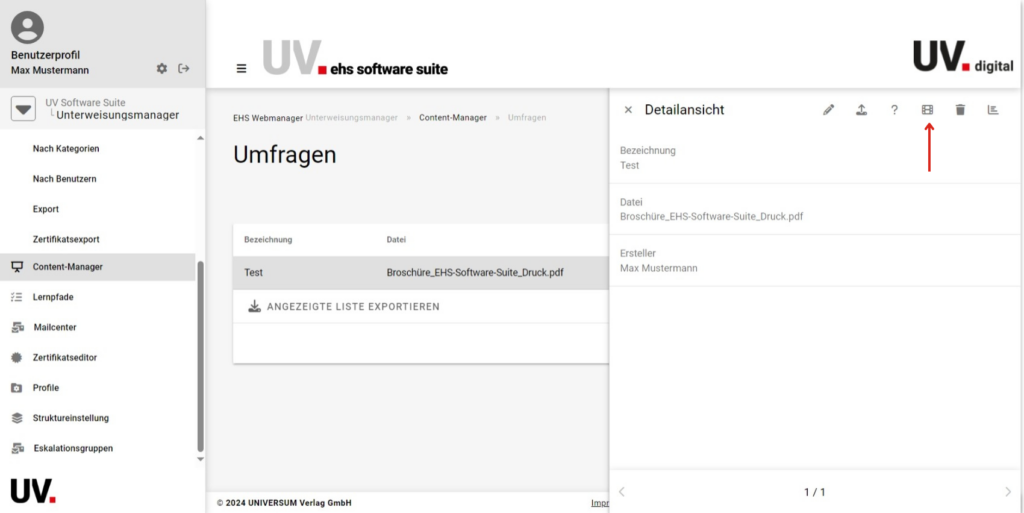This screenshot has width=1024, height=513.
Task: Open Mailcenter from sidebar menu
Action: tap(54, 327)
